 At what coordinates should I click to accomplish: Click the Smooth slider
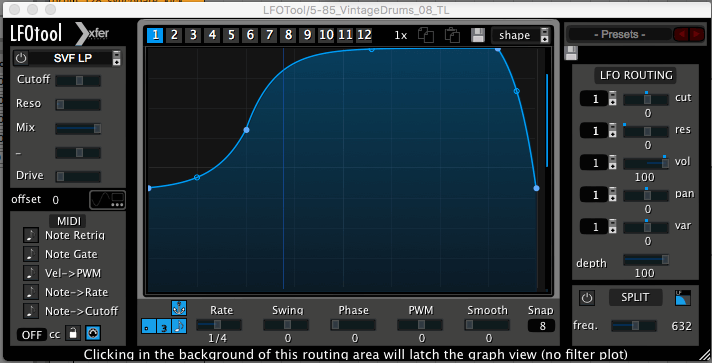point(487,325)
